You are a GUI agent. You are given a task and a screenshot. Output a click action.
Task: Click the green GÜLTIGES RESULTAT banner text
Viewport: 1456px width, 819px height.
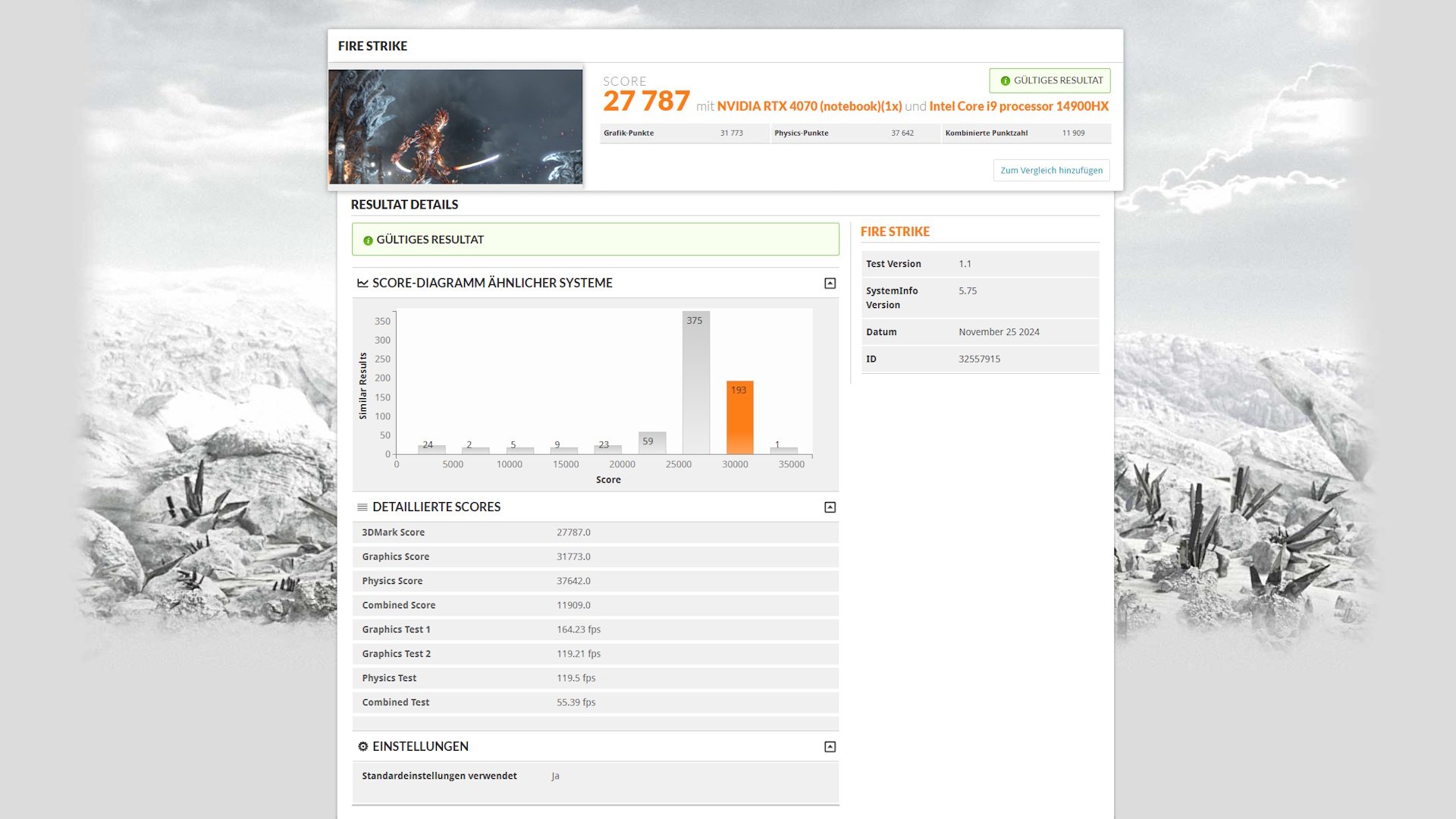click(x=430, y=240)
